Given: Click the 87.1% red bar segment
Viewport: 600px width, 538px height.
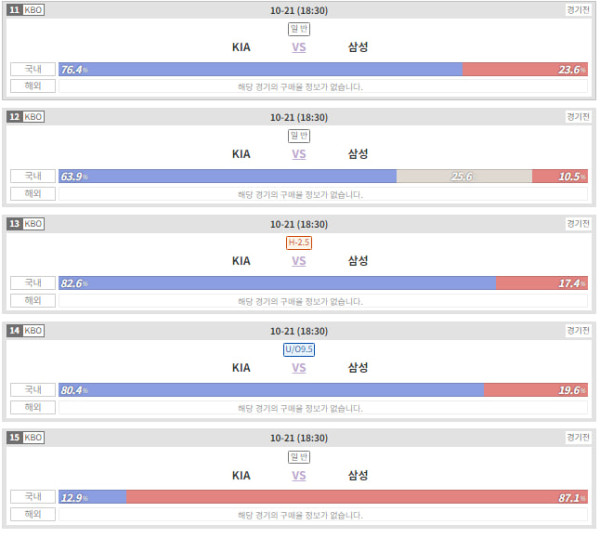Looking at the screenshot, I should pyautogui.click(x=357, y=497).
